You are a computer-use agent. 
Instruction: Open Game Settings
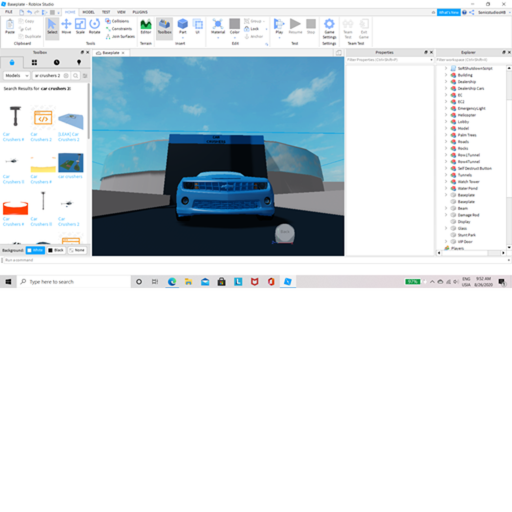[x=329, y=28]
